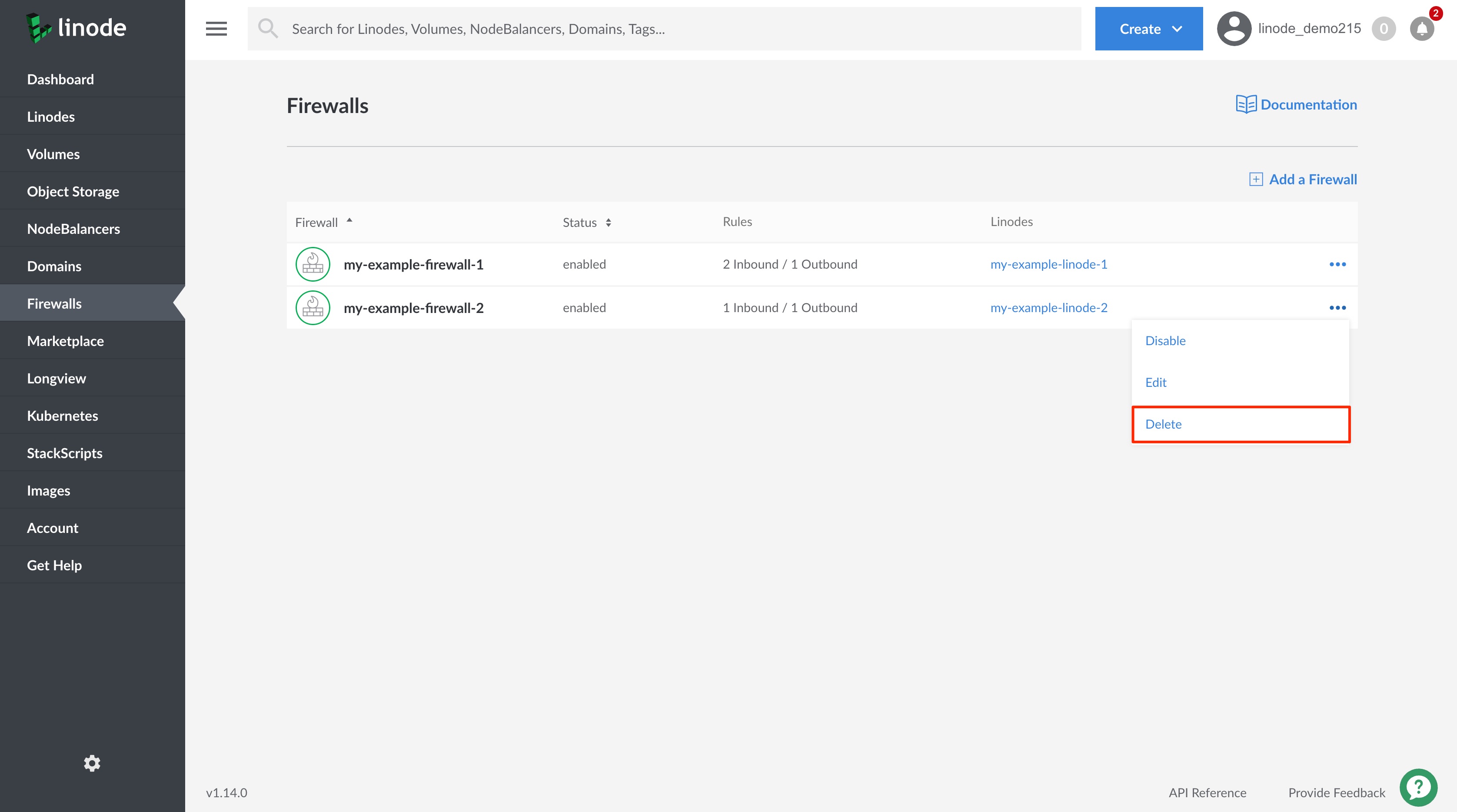Click the Linode logo
The height and width of the screenshot is (812, 1457).
coord(77,28)
